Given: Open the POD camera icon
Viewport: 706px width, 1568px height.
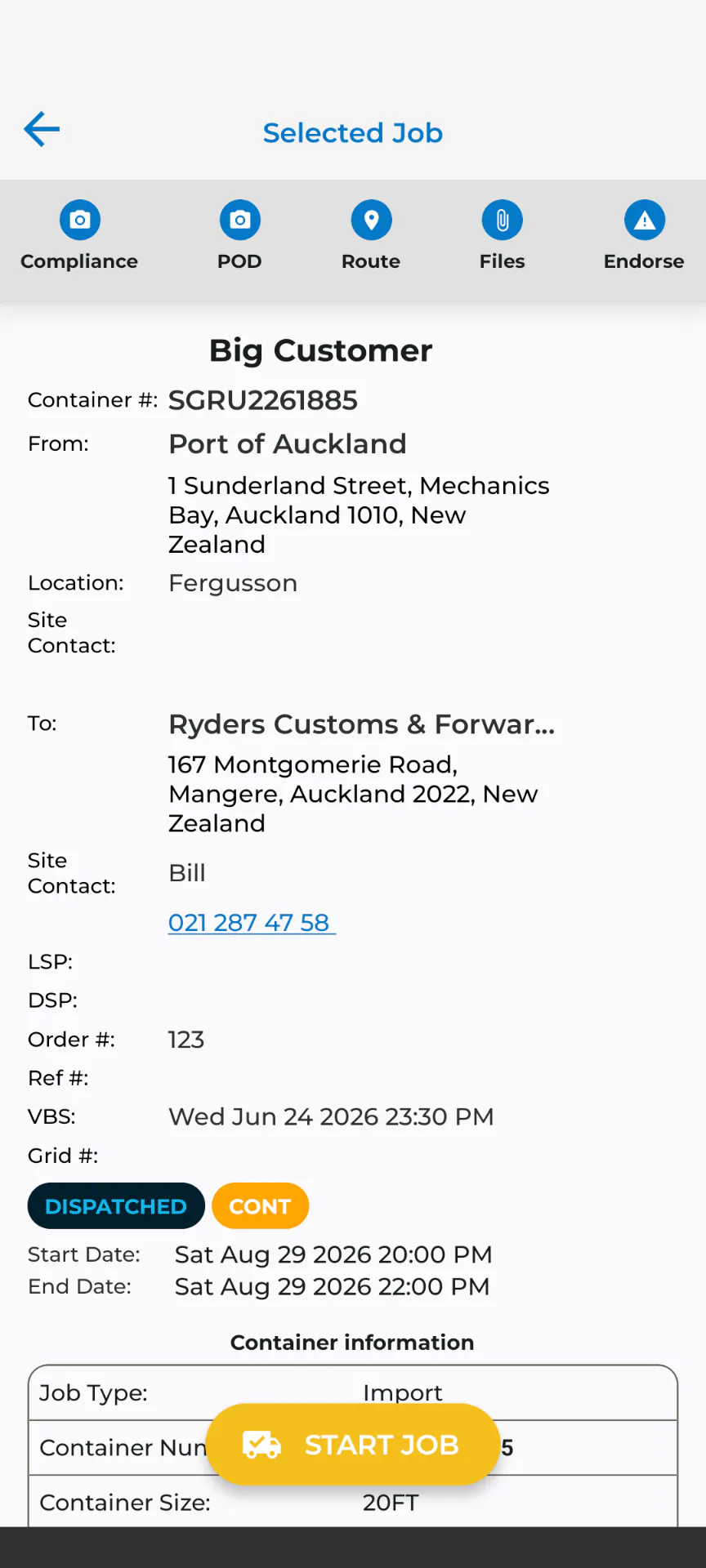Looking at the screenshot, I should [x=239, y=220].
